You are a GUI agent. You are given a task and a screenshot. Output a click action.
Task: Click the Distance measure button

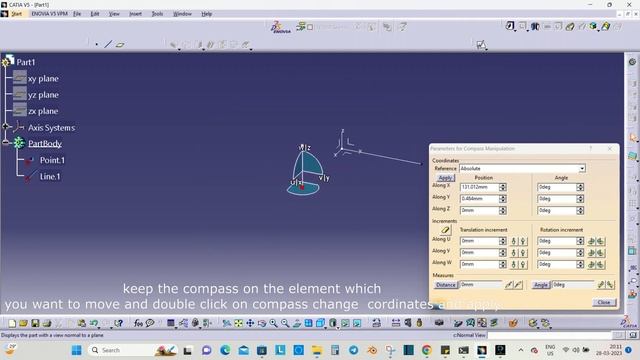pyautogui.click(x=445, y=285)
